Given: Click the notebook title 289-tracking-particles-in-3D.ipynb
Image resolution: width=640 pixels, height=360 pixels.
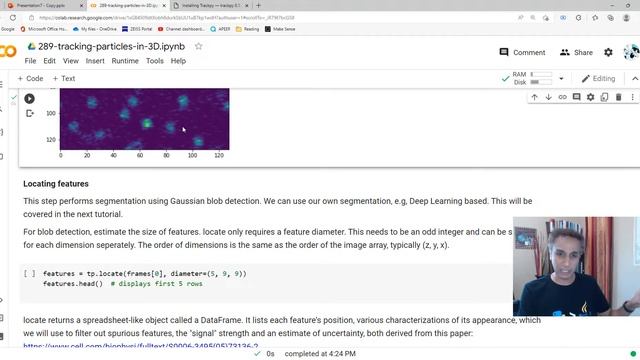Looking at the screenshot, I should [x=111, y=47].
